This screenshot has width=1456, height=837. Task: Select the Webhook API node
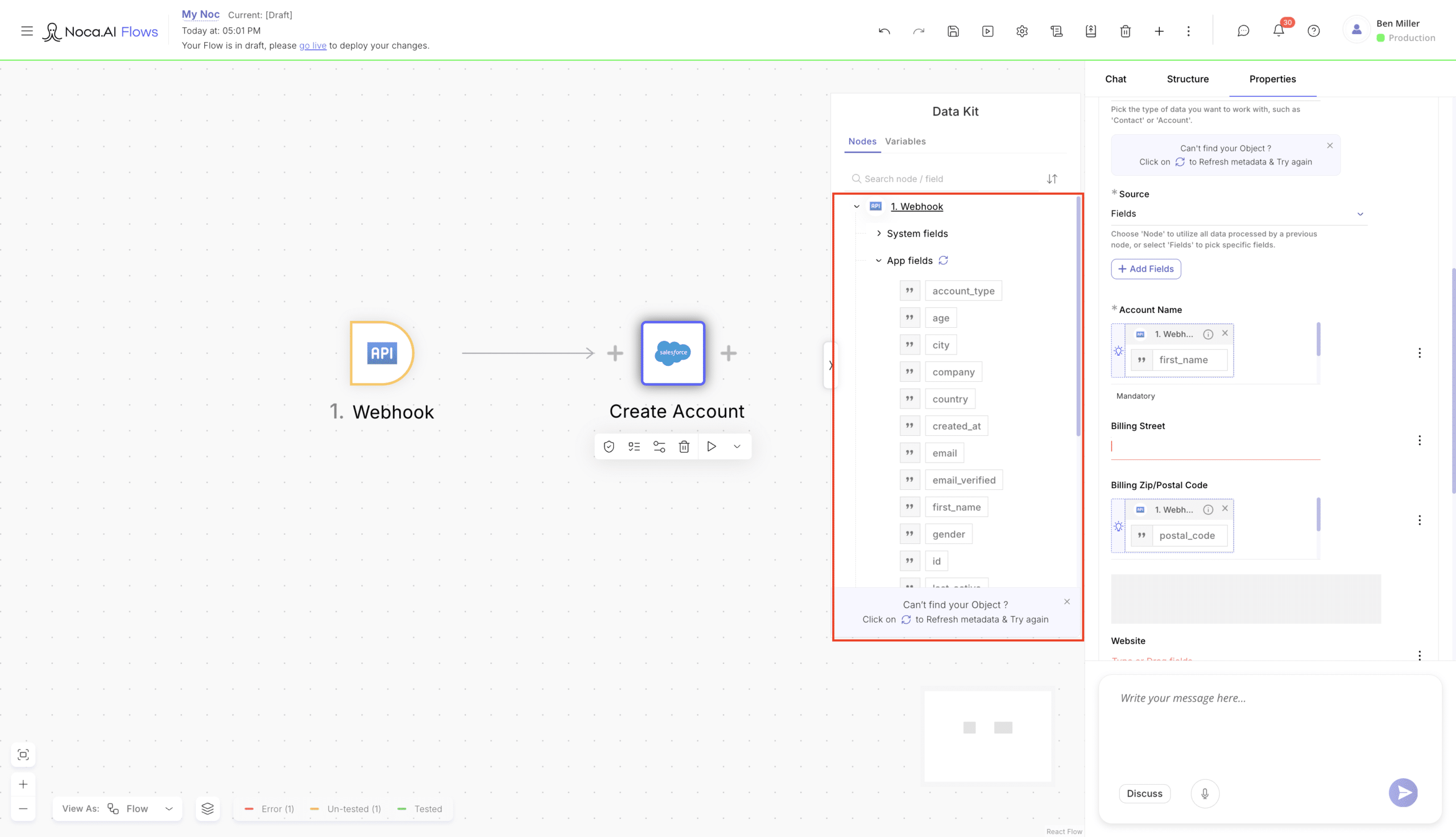tap(382, 353)
